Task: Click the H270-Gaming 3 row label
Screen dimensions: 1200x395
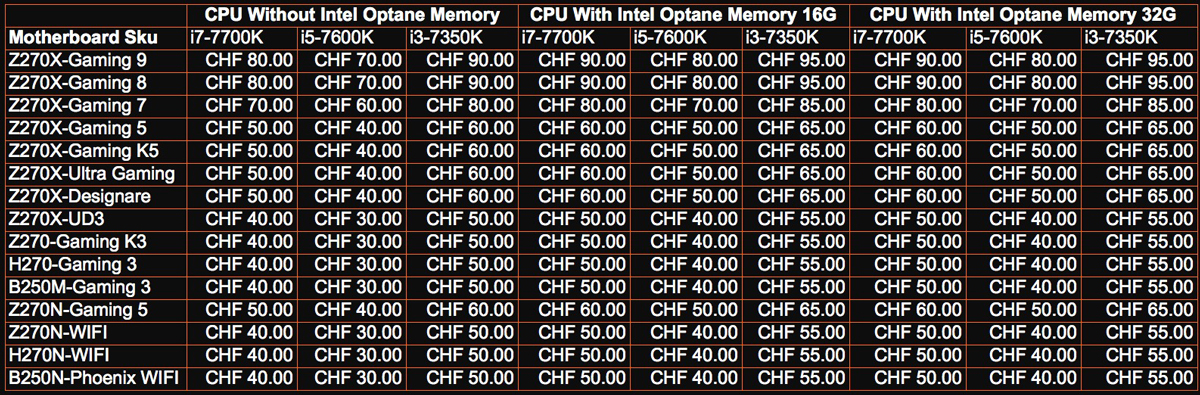Action: (x=70, y=264)
